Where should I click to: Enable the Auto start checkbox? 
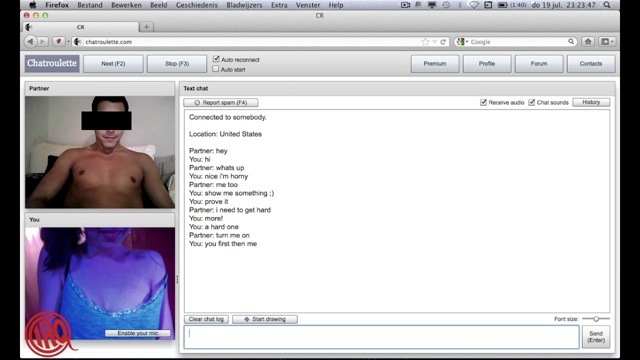tap(216, 69)
